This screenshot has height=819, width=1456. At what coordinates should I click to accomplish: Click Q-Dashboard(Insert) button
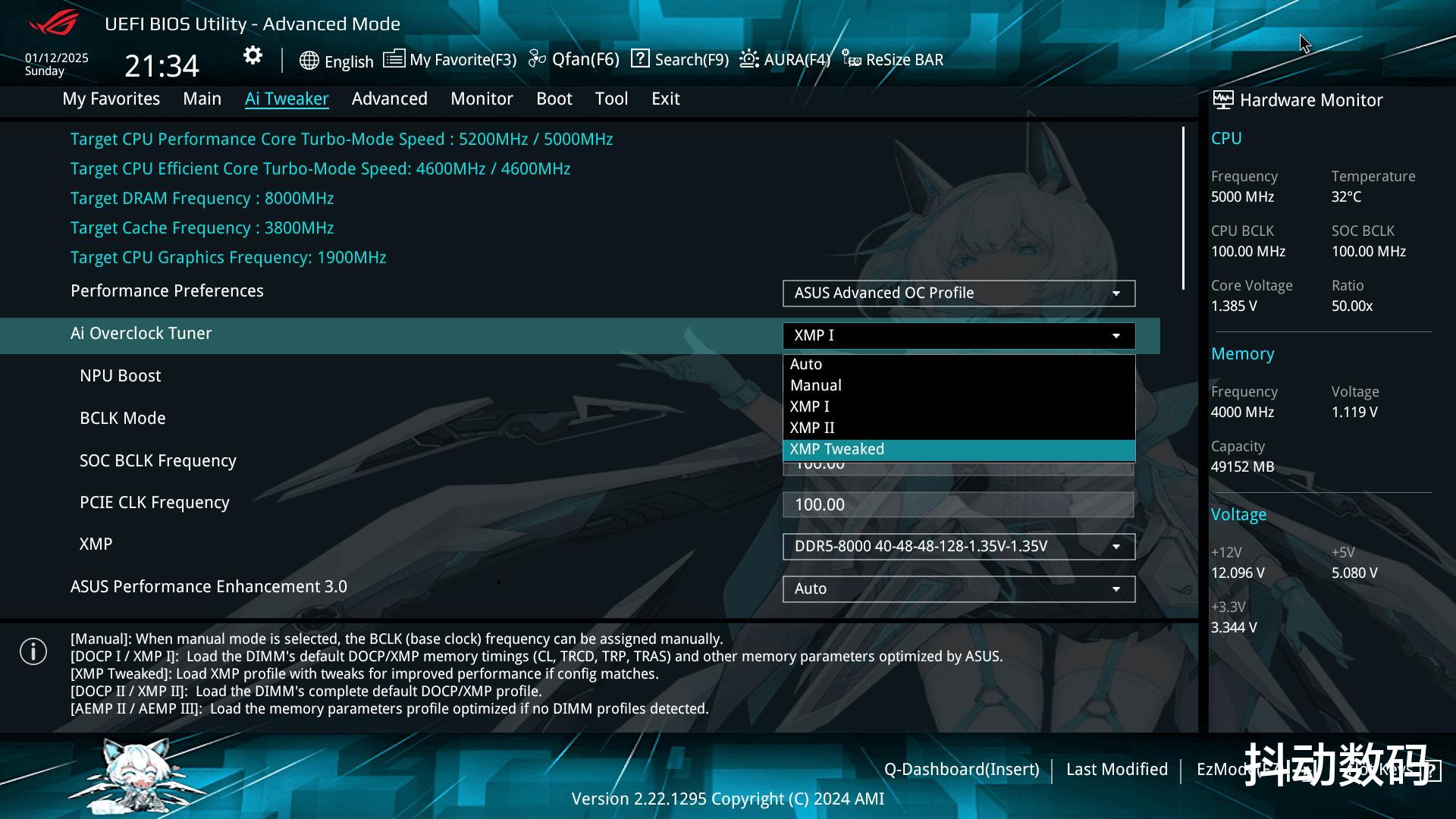tap(961, 770)
